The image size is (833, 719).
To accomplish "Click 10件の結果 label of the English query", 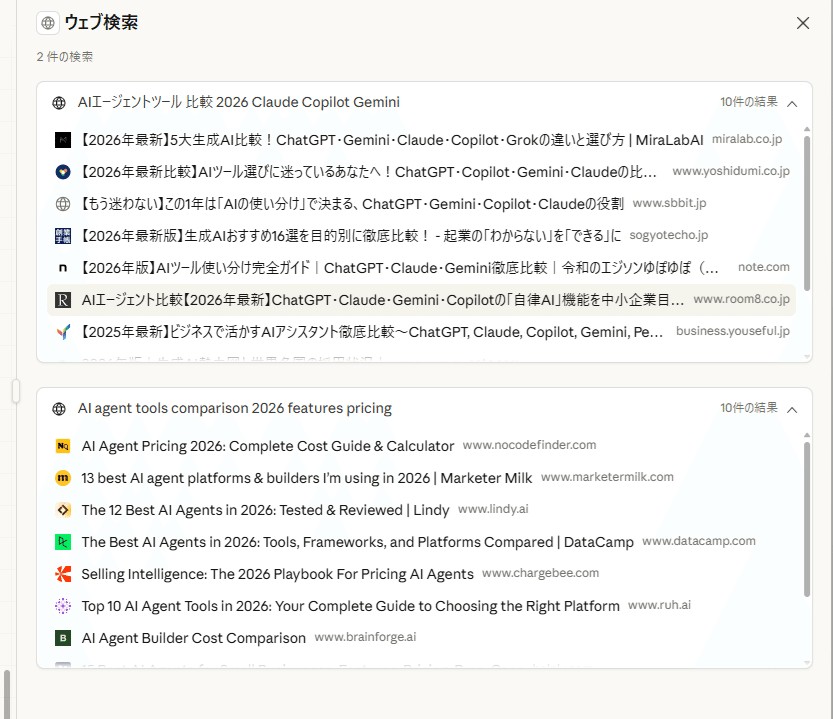I will click(749, 408).
